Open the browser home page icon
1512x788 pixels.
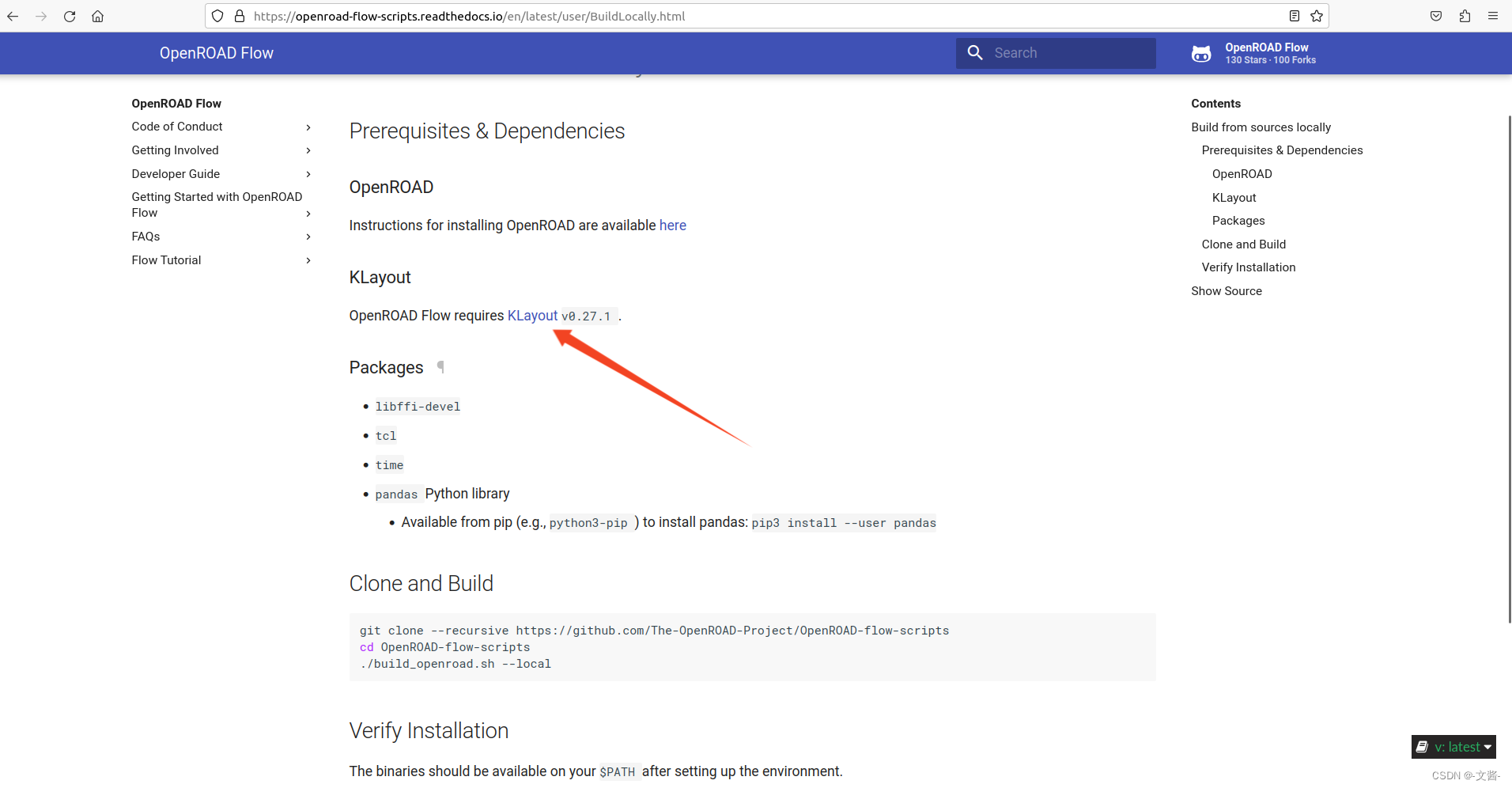click(97, 16)
